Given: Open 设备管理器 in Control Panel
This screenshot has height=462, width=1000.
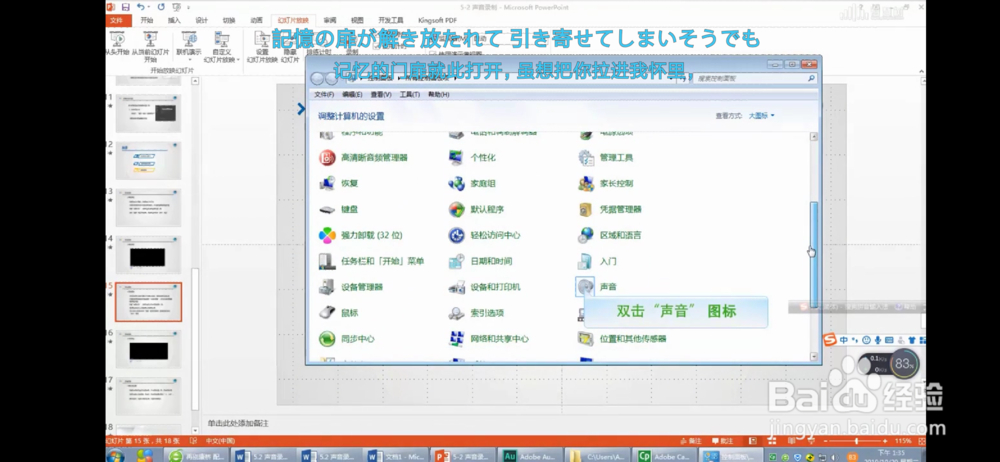Looking at the screenshot, I should 351,287.
